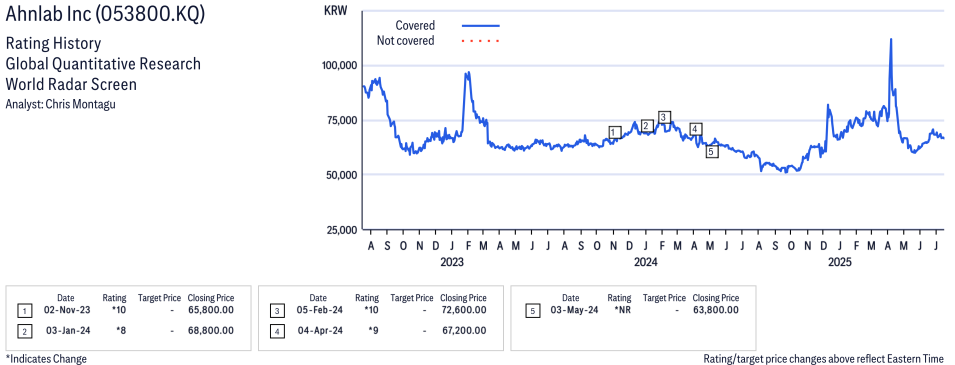This screenshot has width=955, height=365.
Task: Click closing price 63,800.00
Action: point(716,310)
